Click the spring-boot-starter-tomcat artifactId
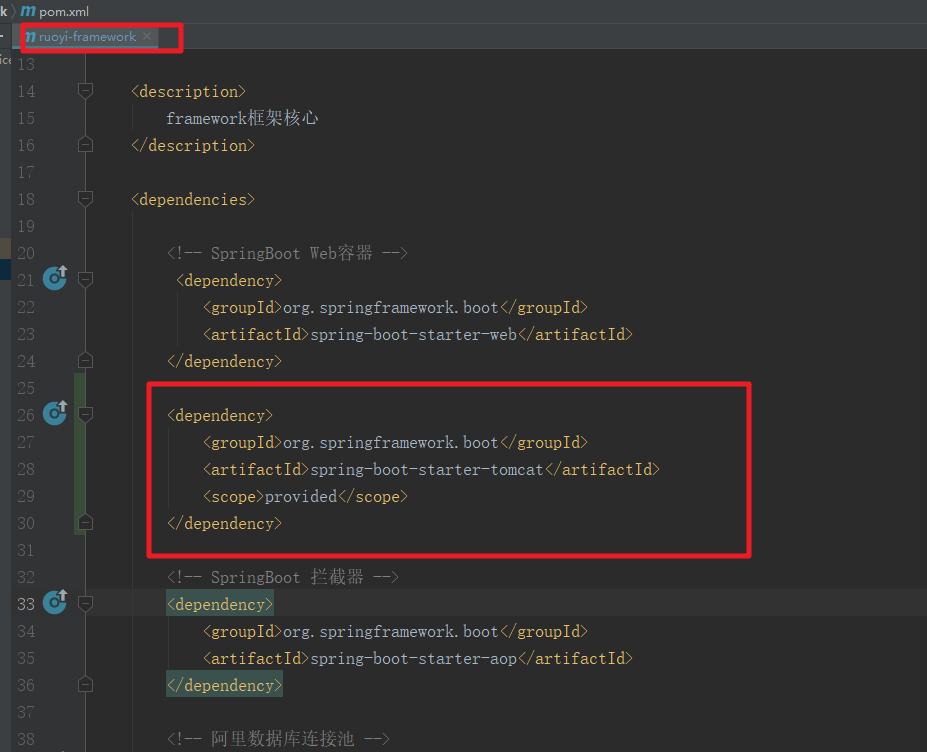This screenshot has width=927, height=752. pos(432,469)
